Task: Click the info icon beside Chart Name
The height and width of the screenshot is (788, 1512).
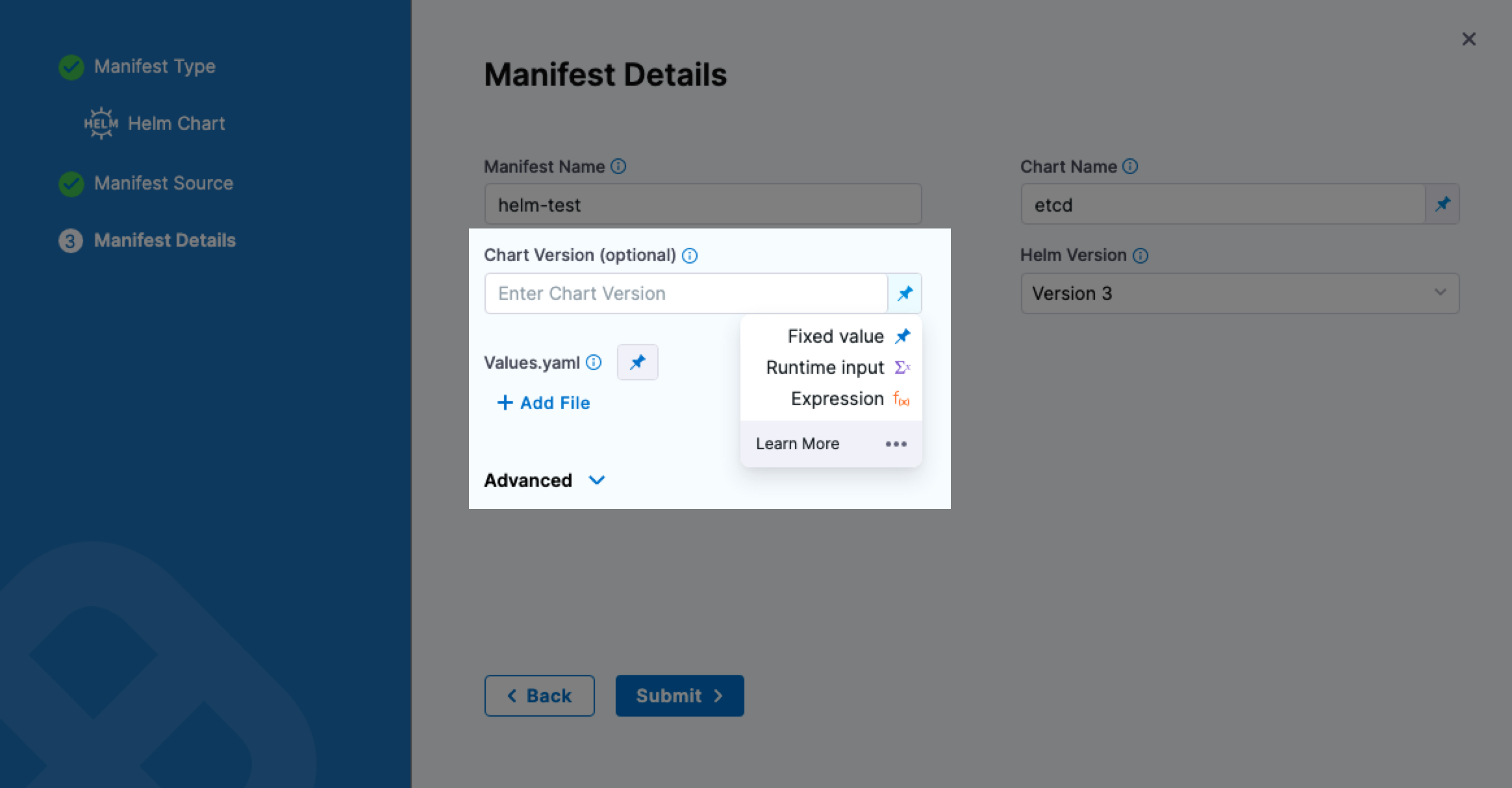Action: click(x=1130, y=167)
